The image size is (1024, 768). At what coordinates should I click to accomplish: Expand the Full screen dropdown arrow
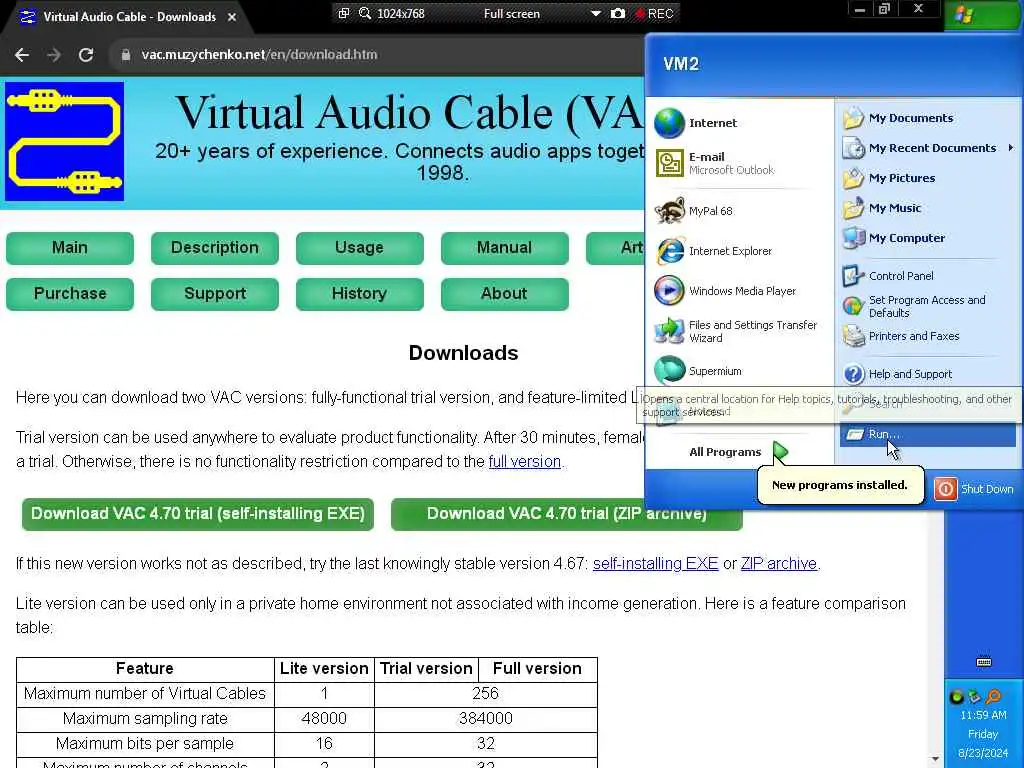click(x=596, y=13)
